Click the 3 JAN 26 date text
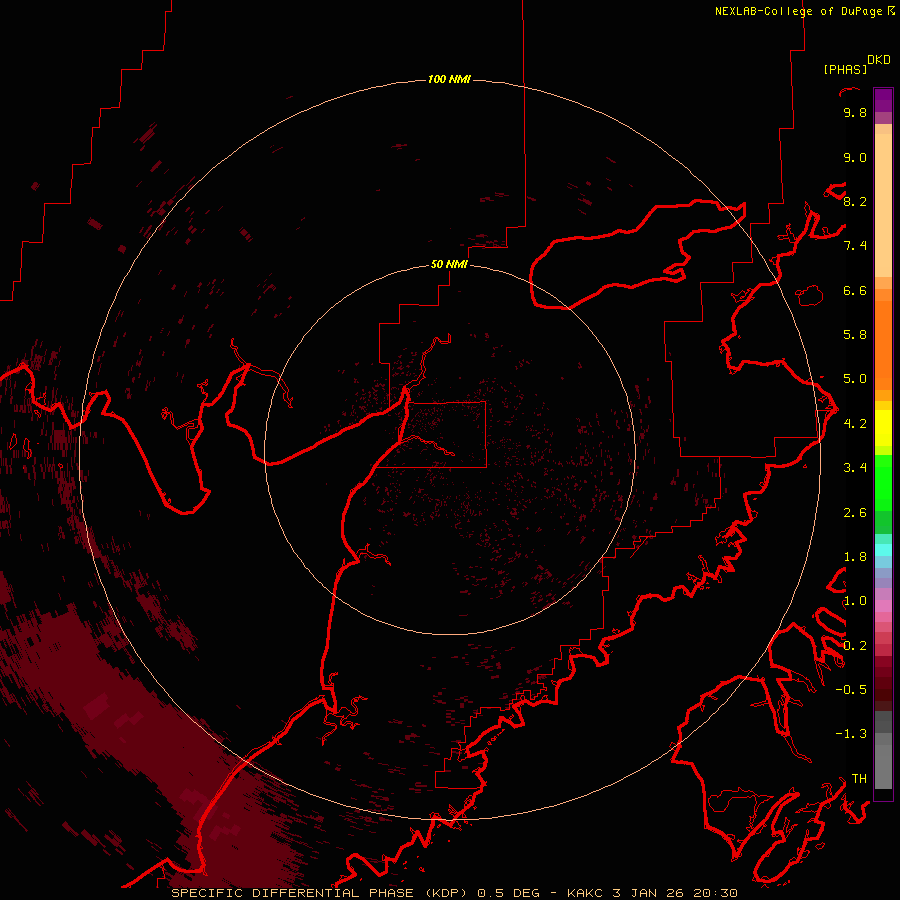The image size is (900, 900). click(x=646, y=893)
